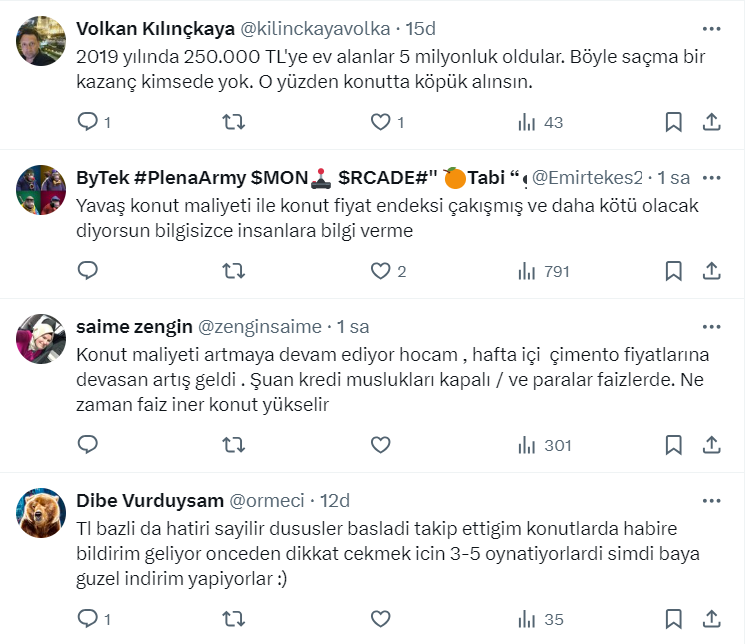Share saime zengin's tweet
The height and width of the screenshot is (644, 748).
pyautogui.click(x=712, y=445)
